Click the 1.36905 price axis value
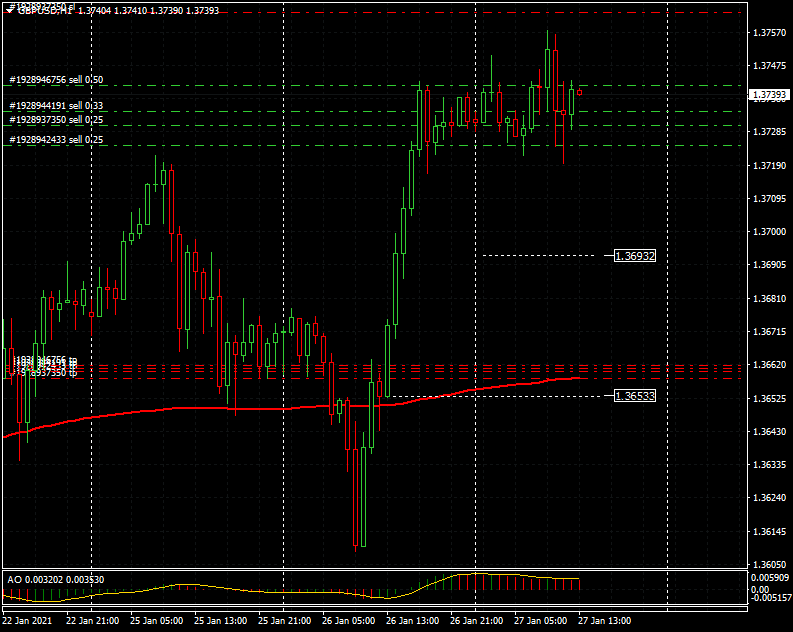The width and height of the screenshot is (793, 632). click(770, 265)
